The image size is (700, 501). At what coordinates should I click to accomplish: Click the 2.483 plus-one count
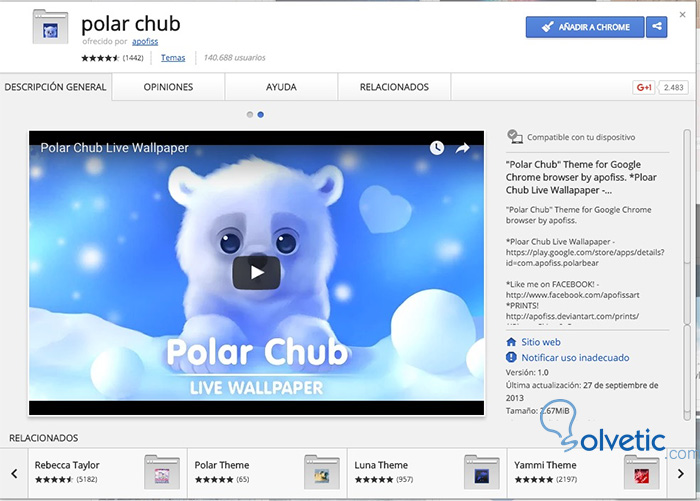pyautogui.click(x=673, y=88)
